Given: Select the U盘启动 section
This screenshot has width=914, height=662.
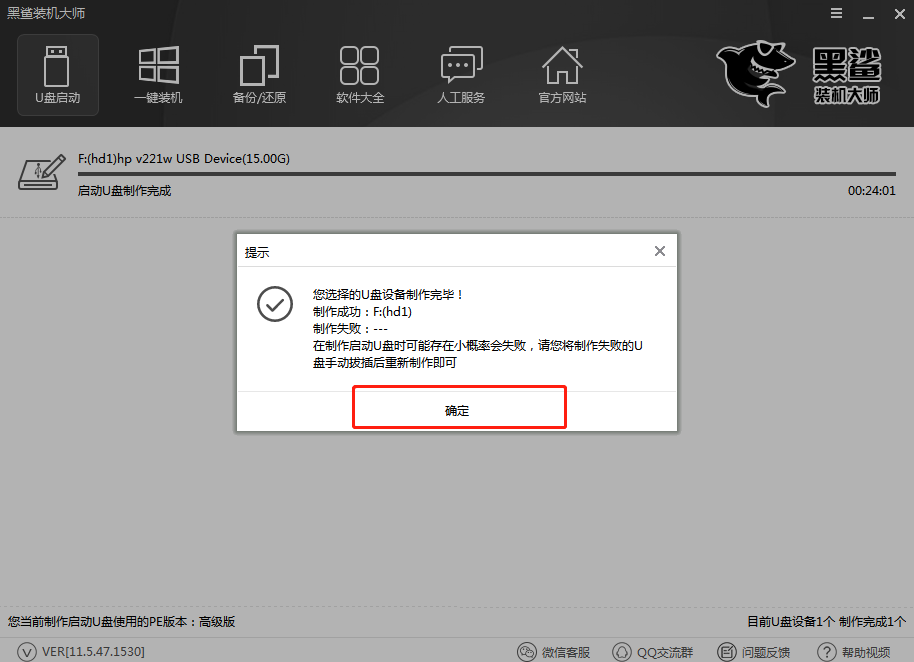Looking at the screenshot, I should tap(57, 74).
